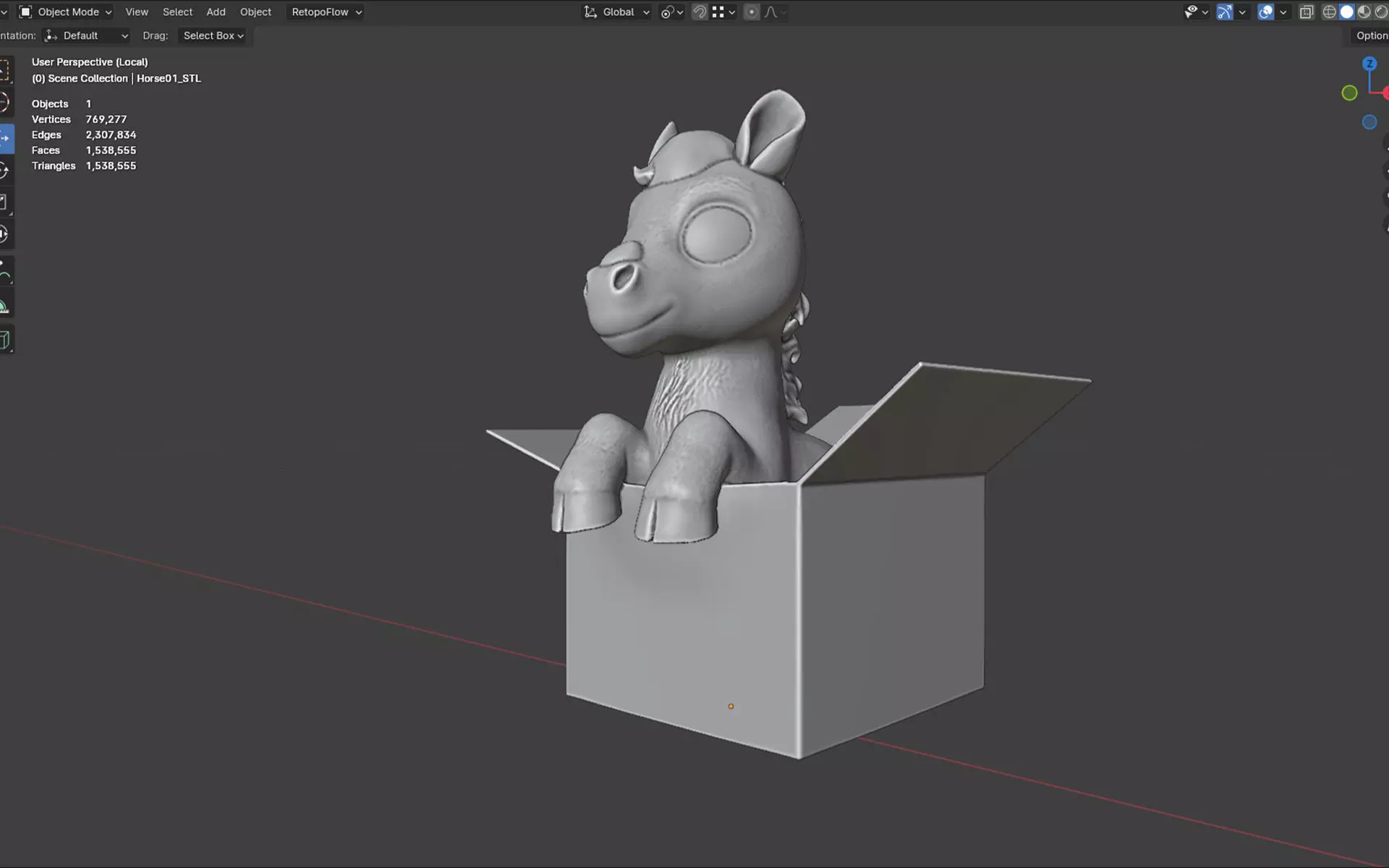Click the Faces count 1,538,555
The height and width of the screenshot is (868, 1389).
point(111,150)
